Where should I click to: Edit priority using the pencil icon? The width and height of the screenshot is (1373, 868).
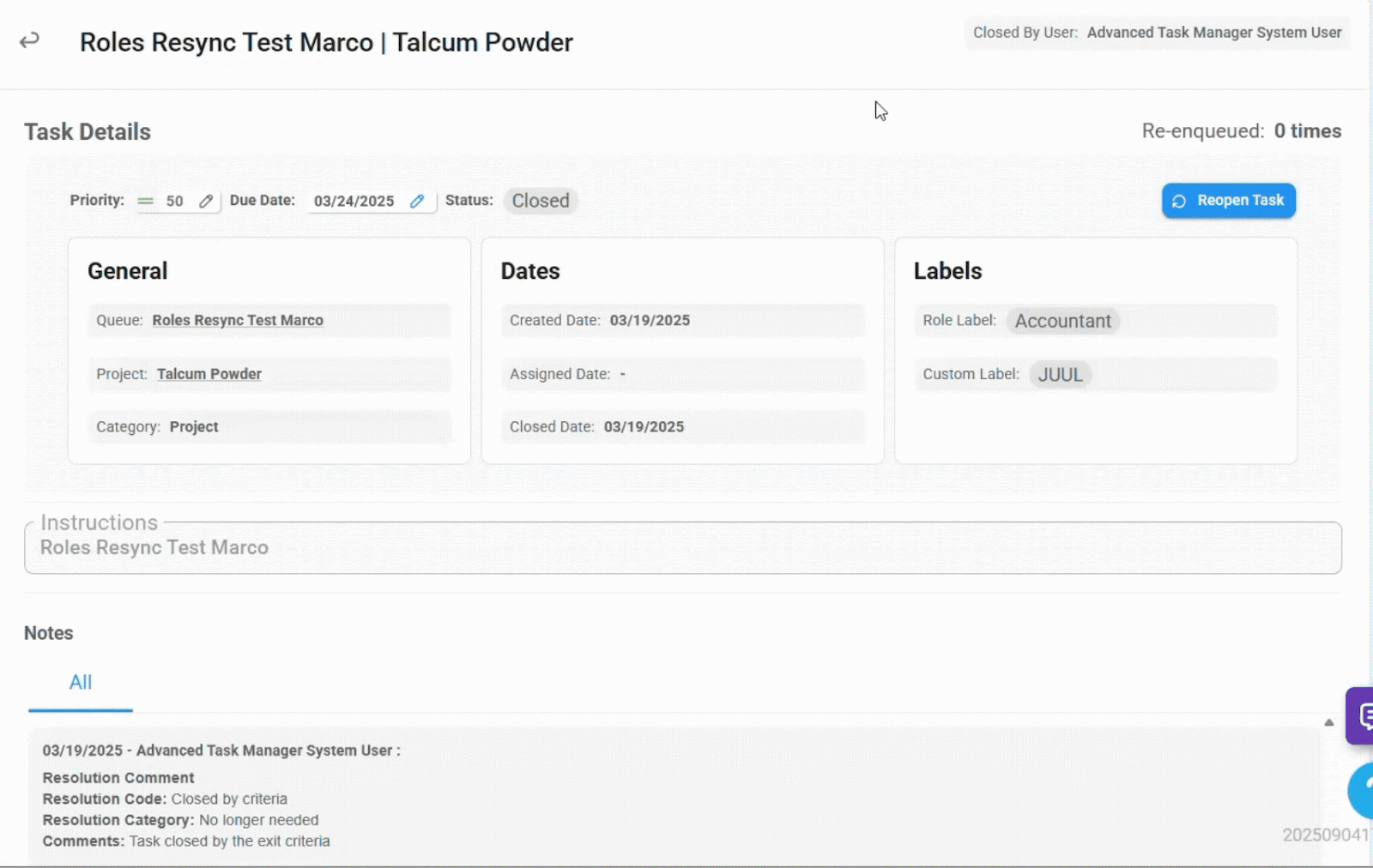click(x=206, y=201)
